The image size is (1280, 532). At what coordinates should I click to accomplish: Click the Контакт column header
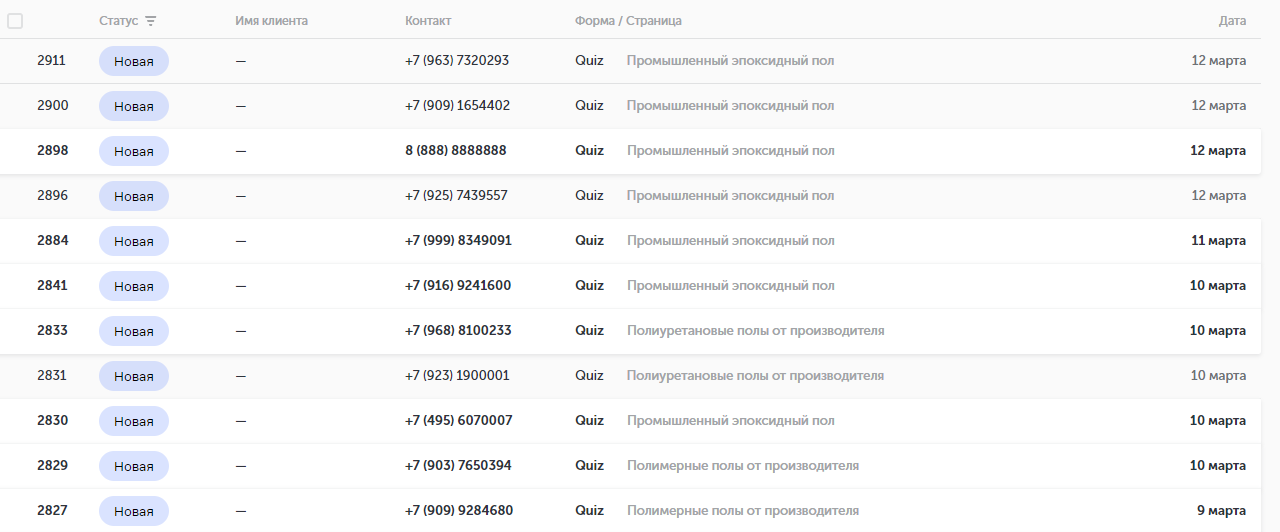(428, 21)
